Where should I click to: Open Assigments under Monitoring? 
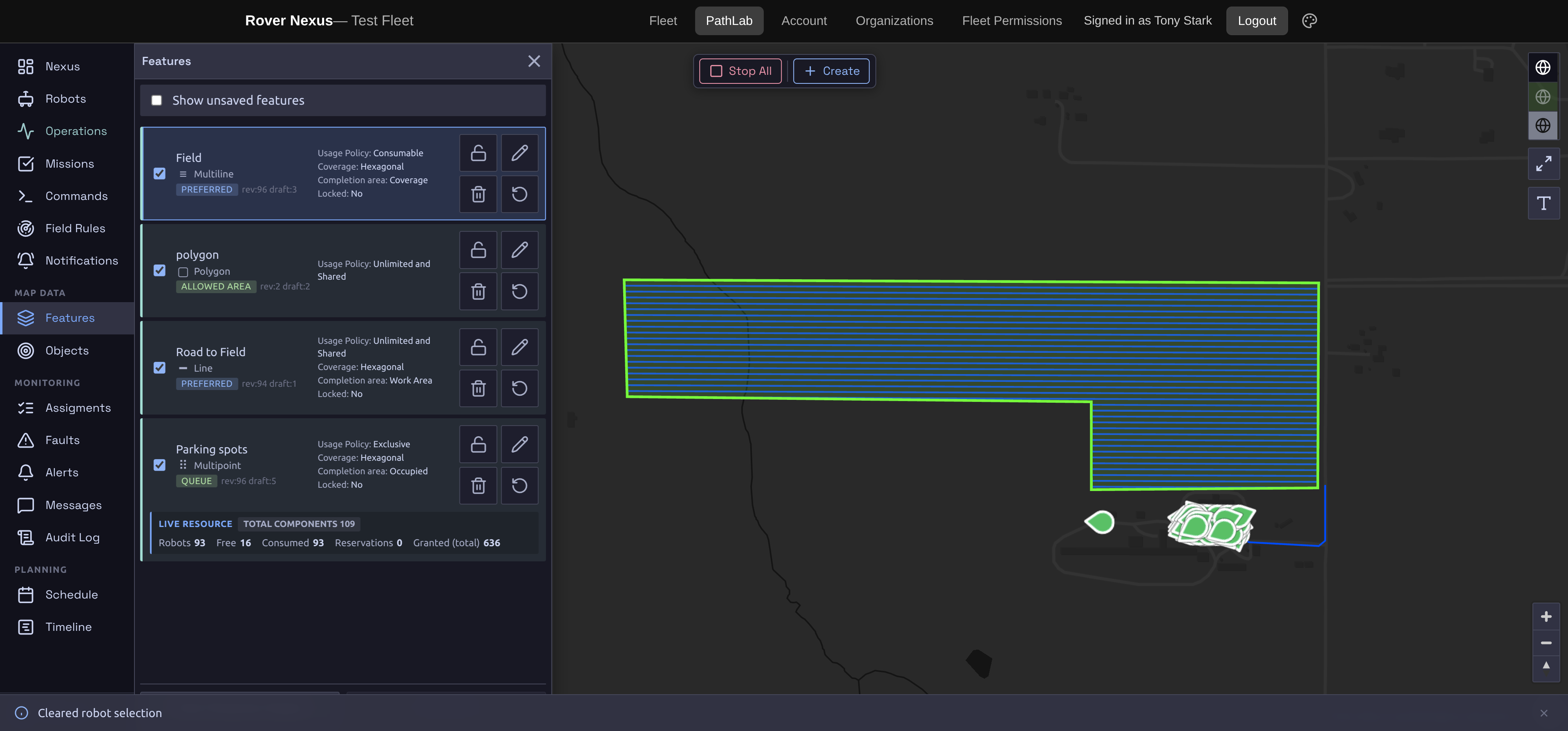tap(67, 408)
